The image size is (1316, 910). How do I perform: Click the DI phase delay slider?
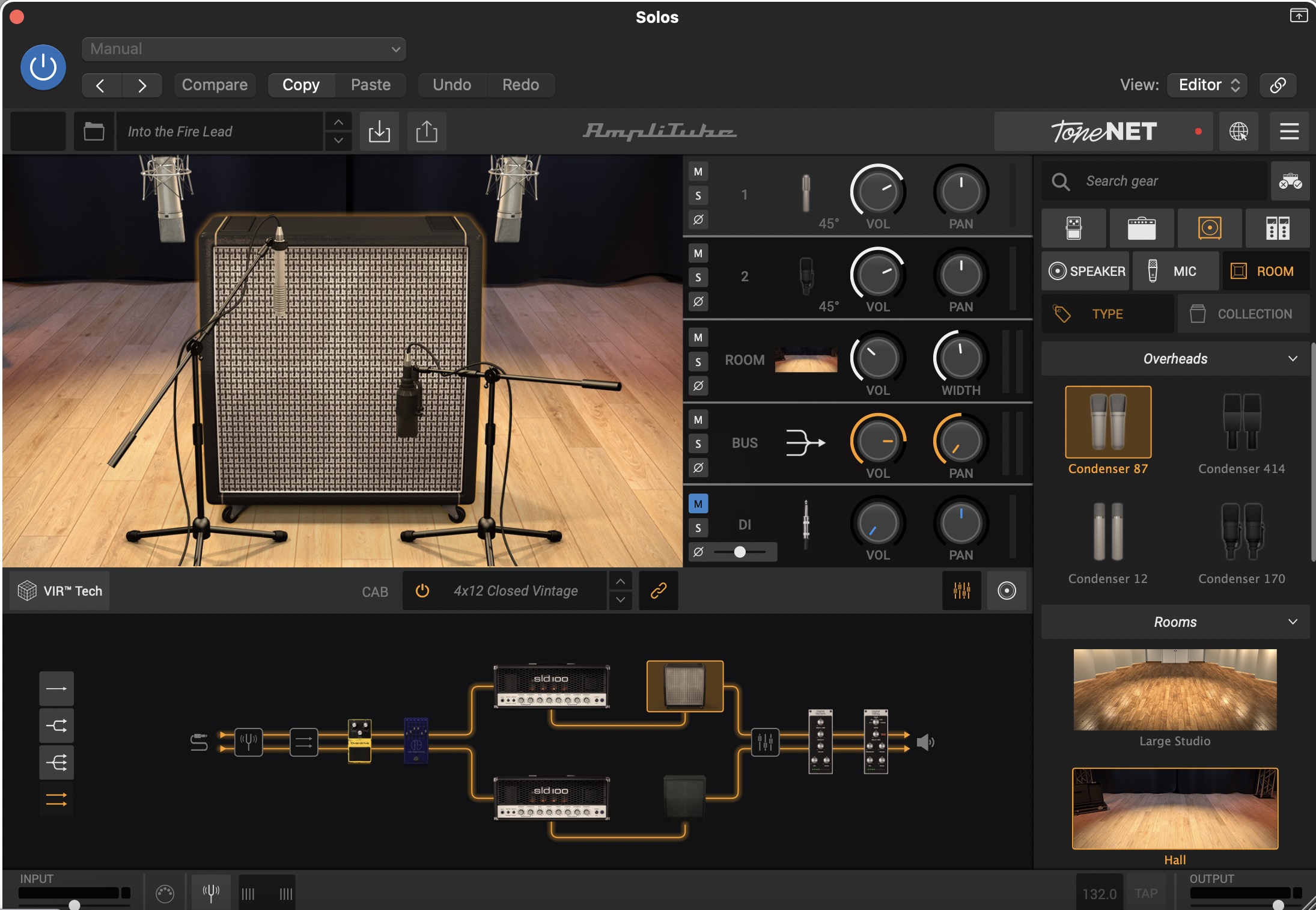(740, 552)
